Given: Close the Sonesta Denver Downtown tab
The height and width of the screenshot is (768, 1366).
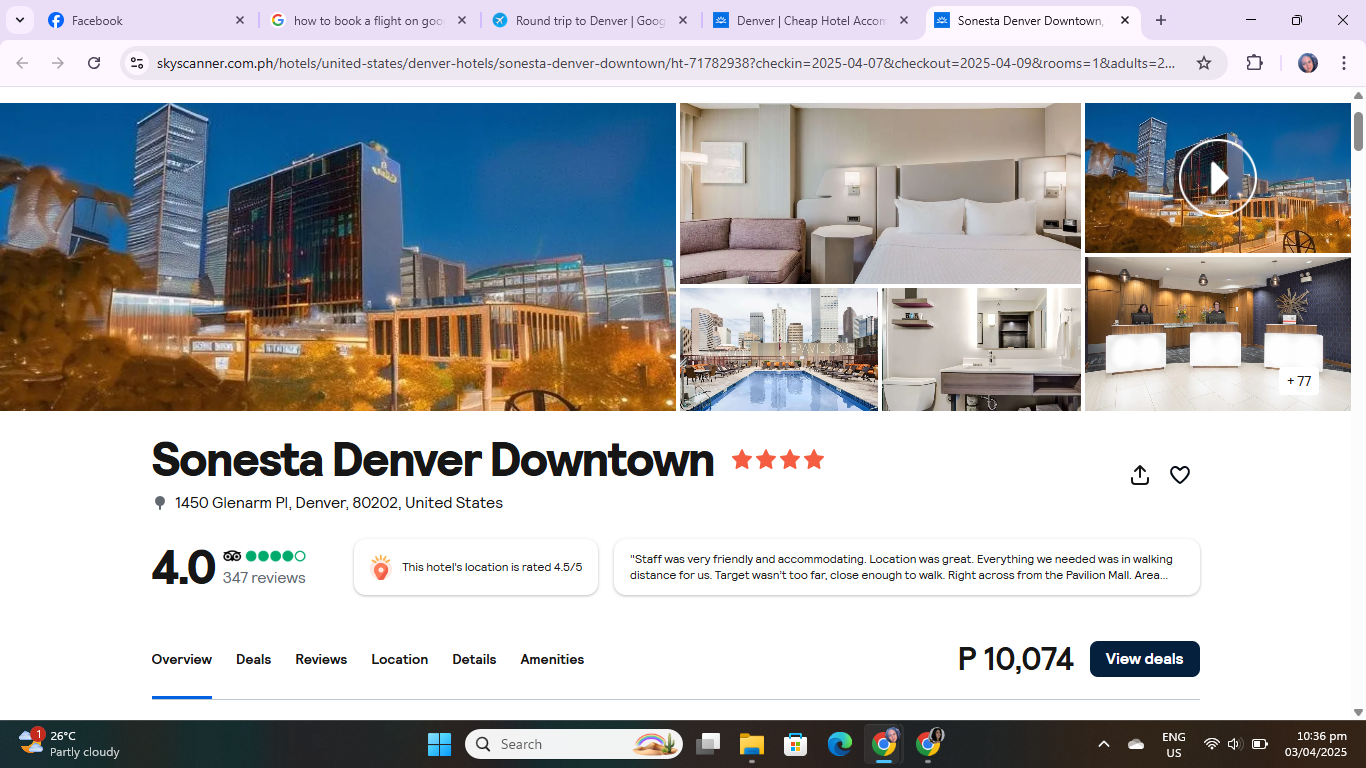Looking at the screenshot, I should (x=1124, y=20).
